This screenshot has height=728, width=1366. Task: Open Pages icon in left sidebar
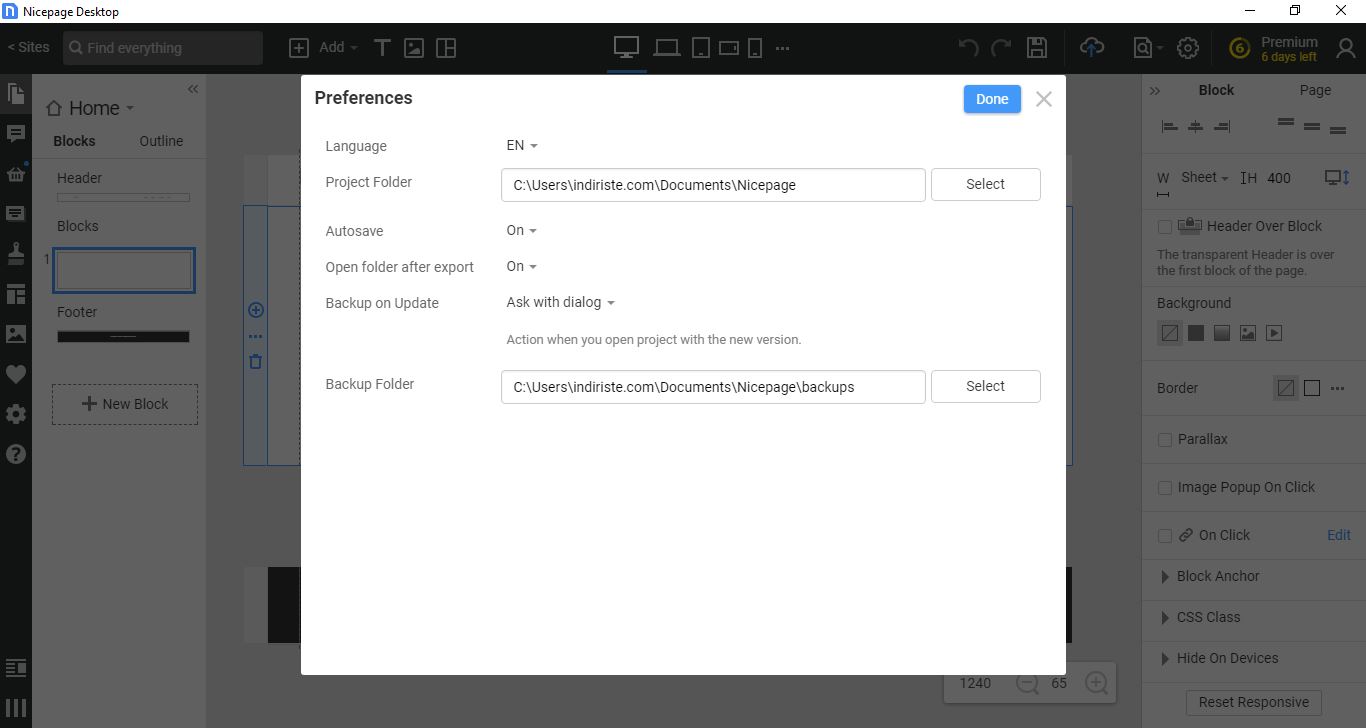point(16,93)
